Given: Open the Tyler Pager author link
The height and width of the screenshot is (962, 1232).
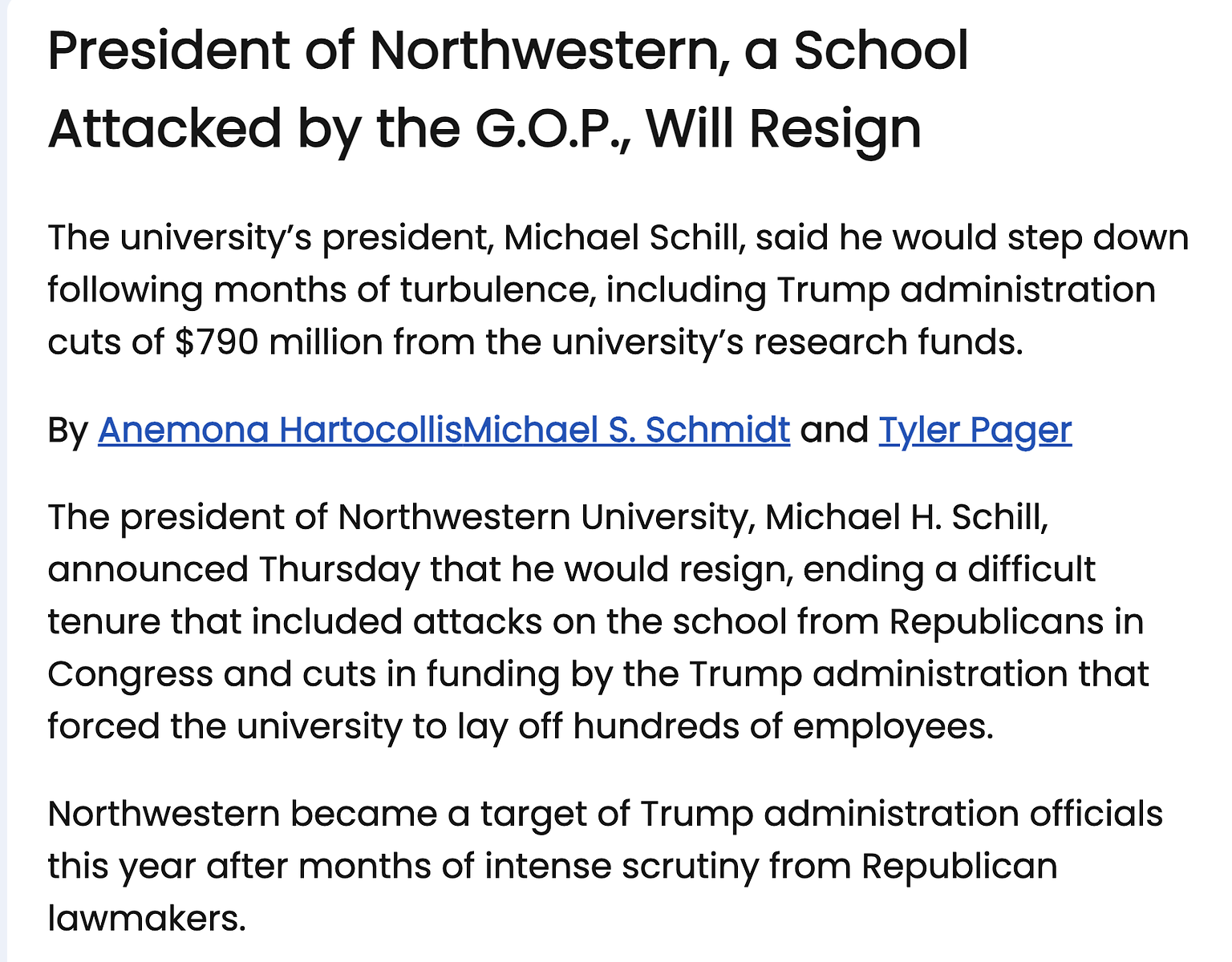Looking at the screenshot, I should 975,430.
